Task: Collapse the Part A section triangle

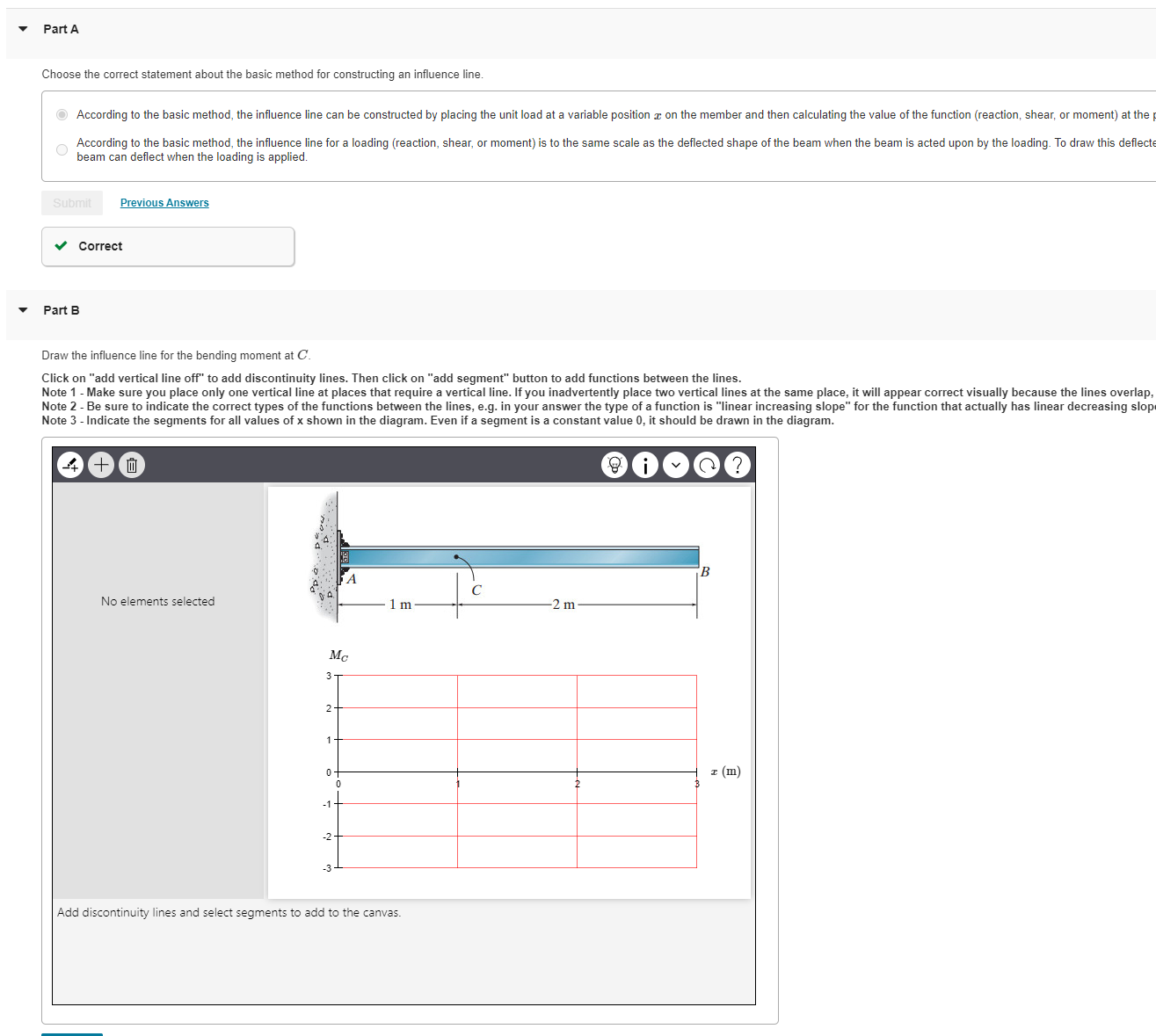Action: 23,29
